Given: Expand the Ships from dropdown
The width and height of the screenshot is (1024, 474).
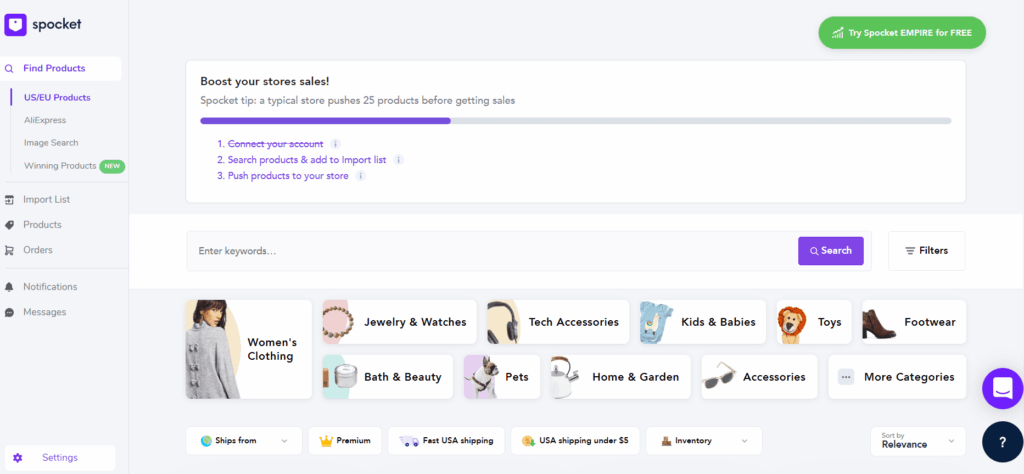Looking at the screenshot, I should click(244, 441).
